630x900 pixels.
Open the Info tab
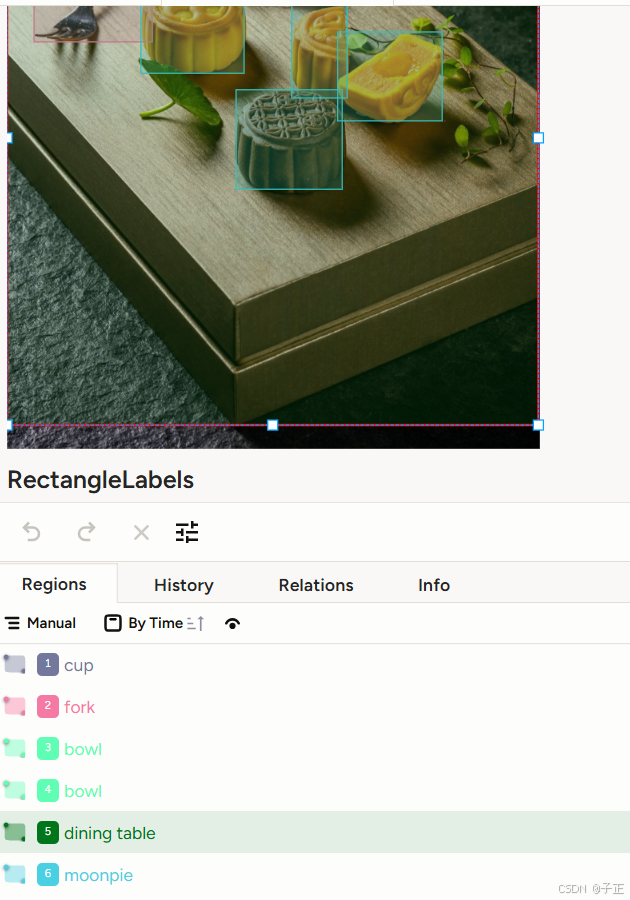pos(434,585)
